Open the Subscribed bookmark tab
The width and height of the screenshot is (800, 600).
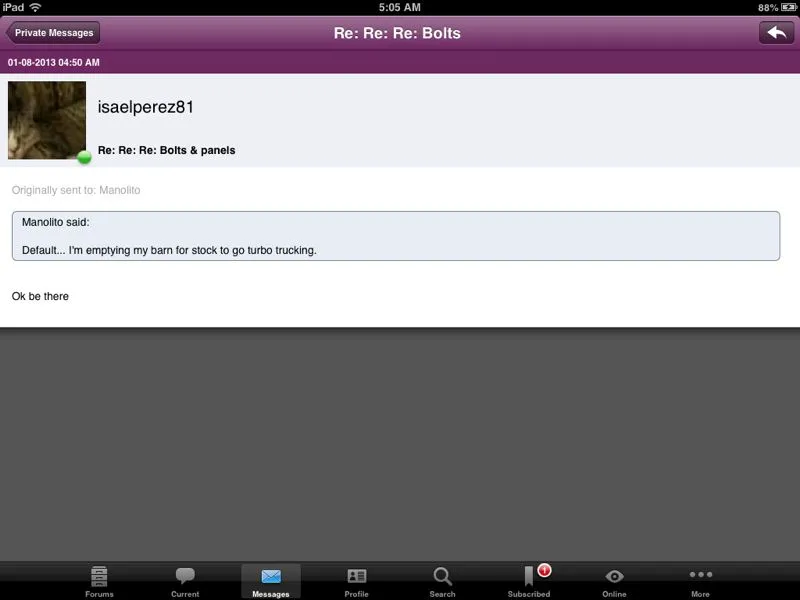click(529, 581)
